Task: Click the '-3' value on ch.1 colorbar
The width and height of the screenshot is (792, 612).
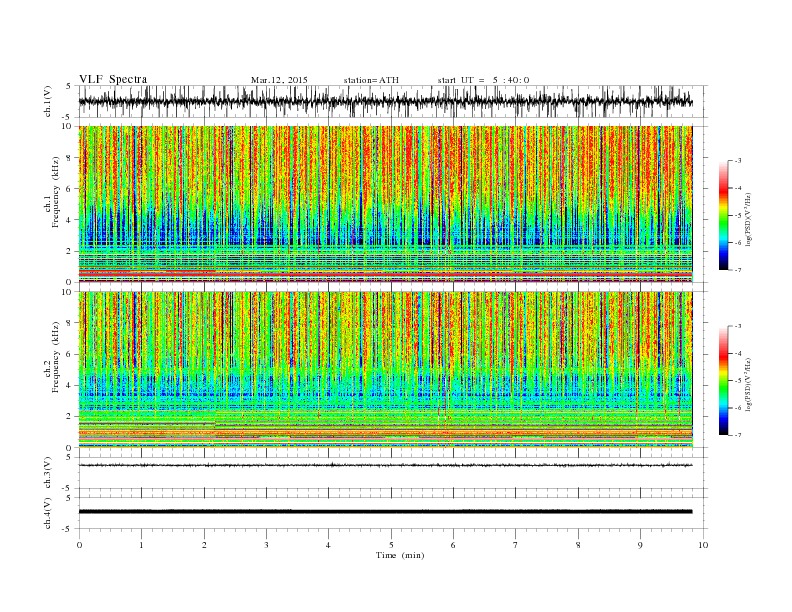Action: [x=737, y=161]
